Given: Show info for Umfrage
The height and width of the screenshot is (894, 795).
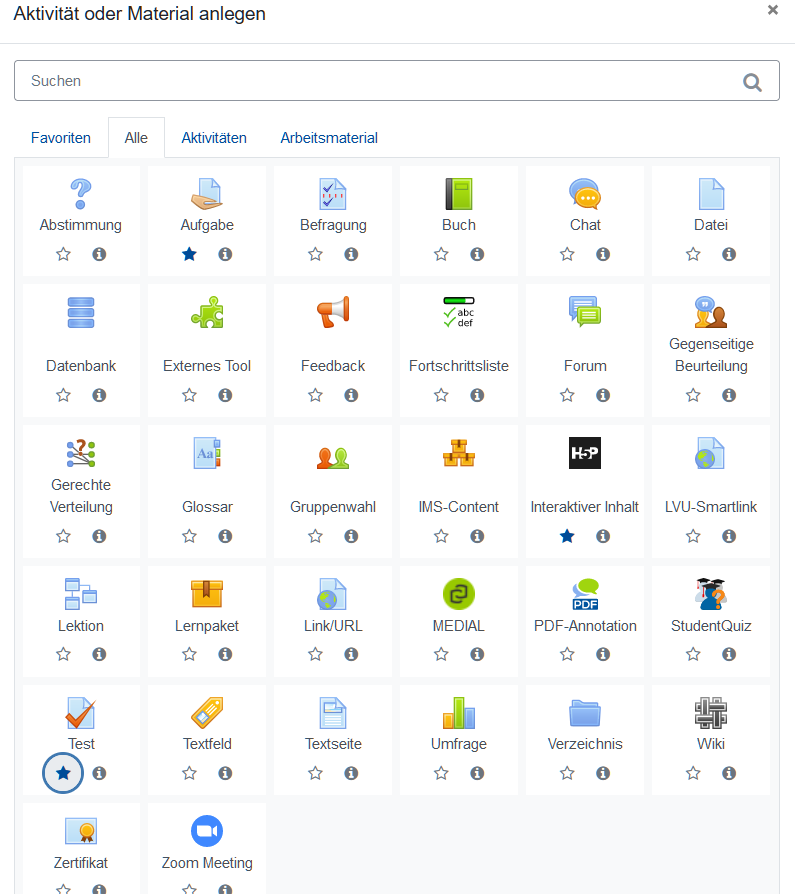Looking at the screenshot, I should [477, 773].
